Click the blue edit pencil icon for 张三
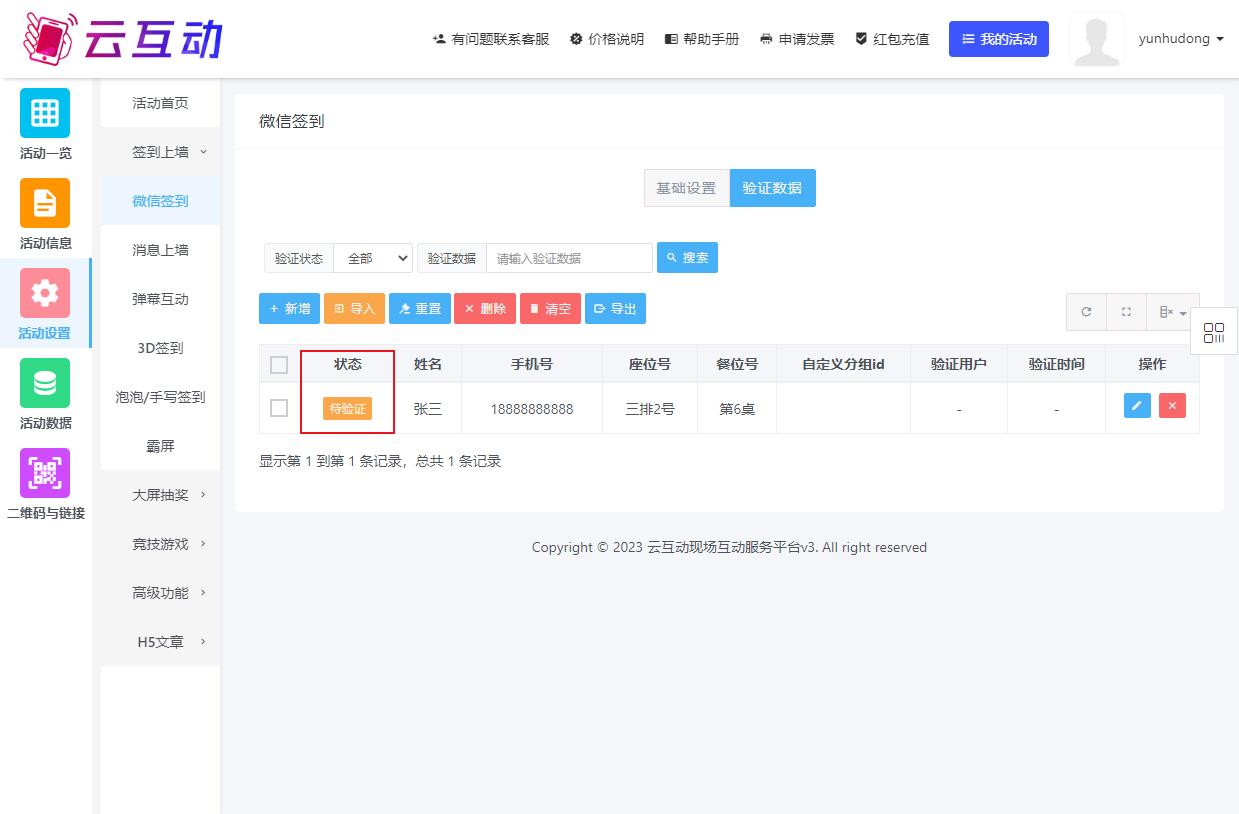Viewport: 1239px width, 814px height. click(1137, 405)
